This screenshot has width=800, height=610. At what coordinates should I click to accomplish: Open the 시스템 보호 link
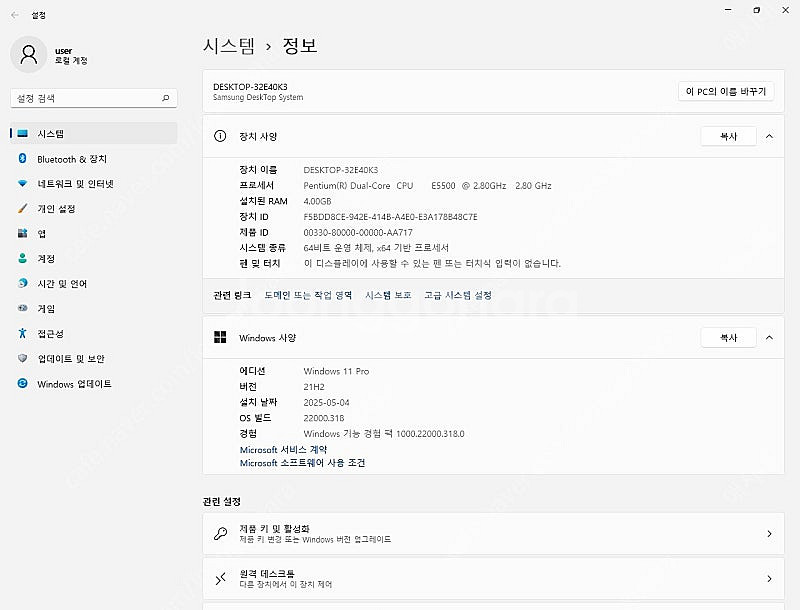[x=388, y=295]
